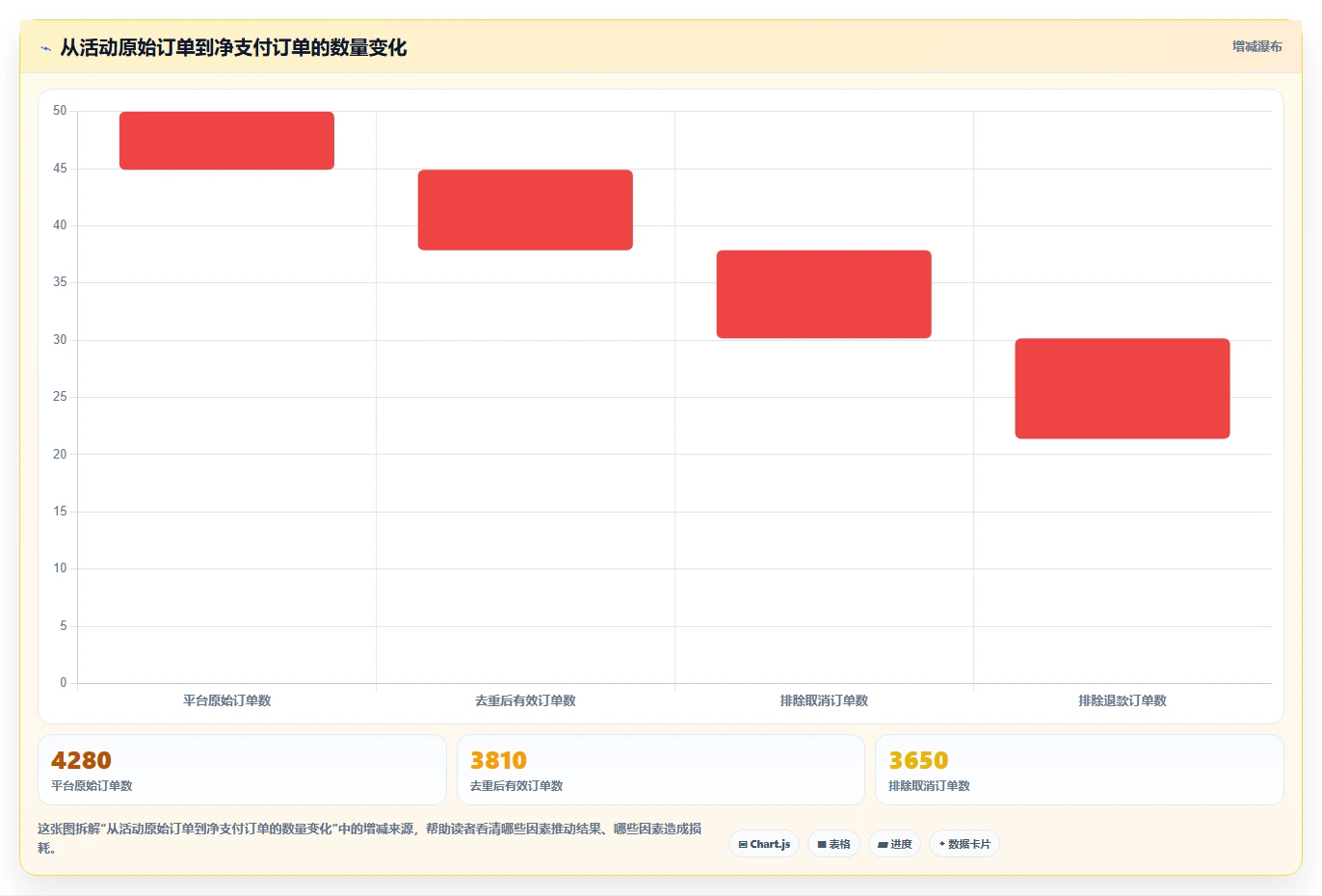This screenshot has height=896, width=1322.
Task: Click the lightning icon beside the chart title
Action: [x=45, y=48]
